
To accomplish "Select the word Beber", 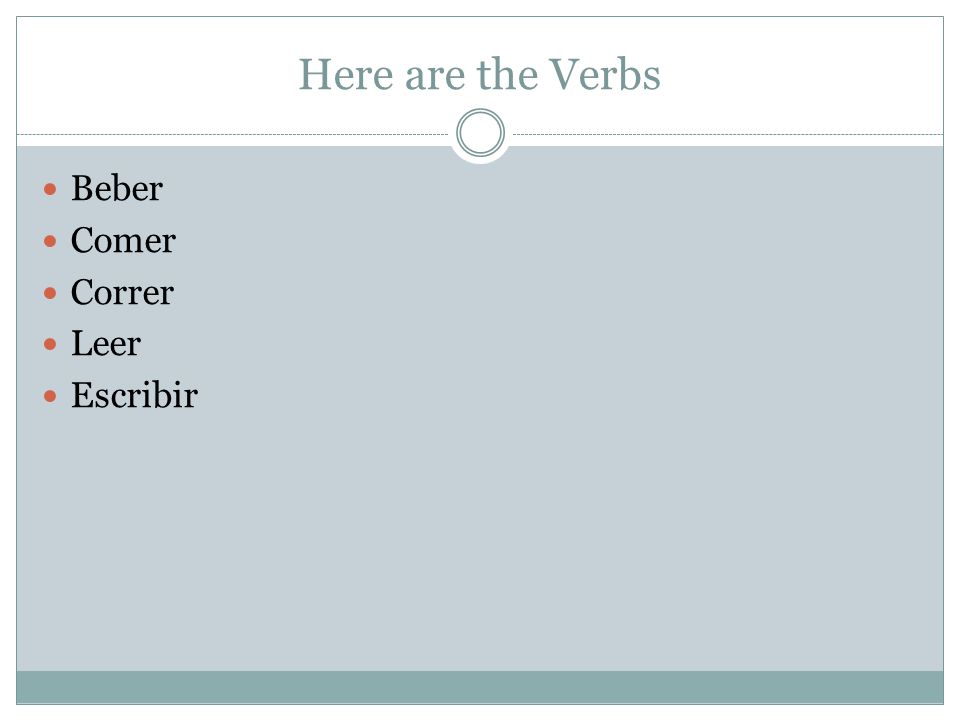I will coord(117,188).
